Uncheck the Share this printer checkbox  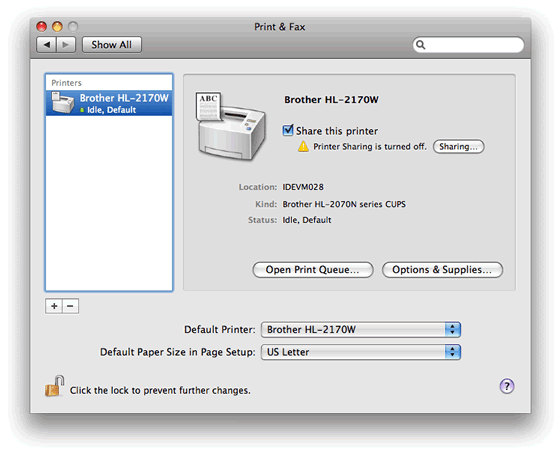click(288, 130)
